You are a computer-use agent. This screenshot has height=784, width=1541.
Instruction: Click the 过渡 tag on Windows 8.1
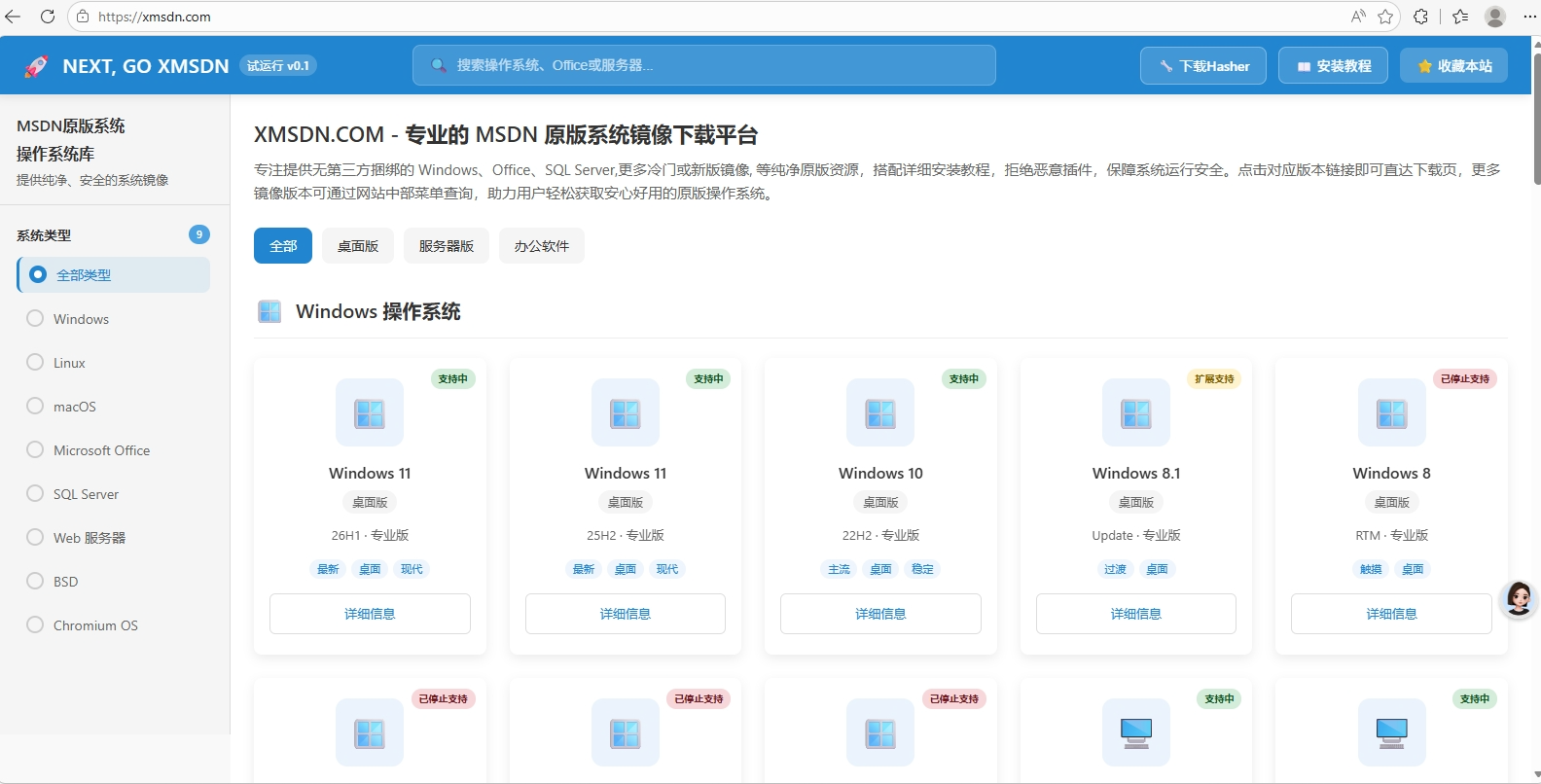point(1115,569)
